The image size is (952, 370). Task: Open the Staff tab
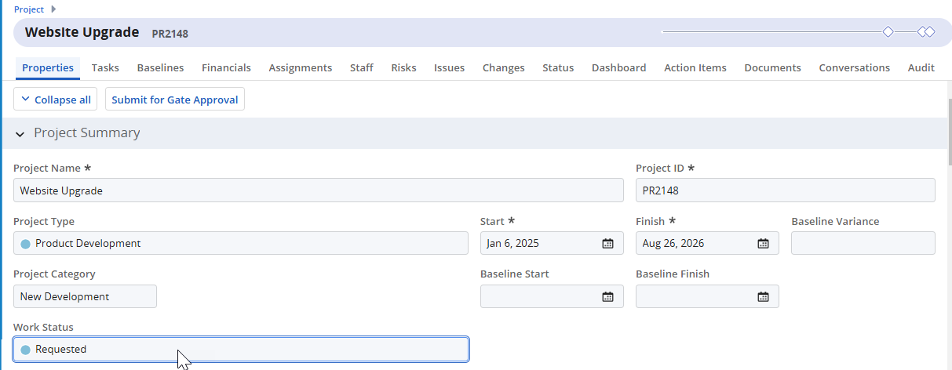click(362, 67)
